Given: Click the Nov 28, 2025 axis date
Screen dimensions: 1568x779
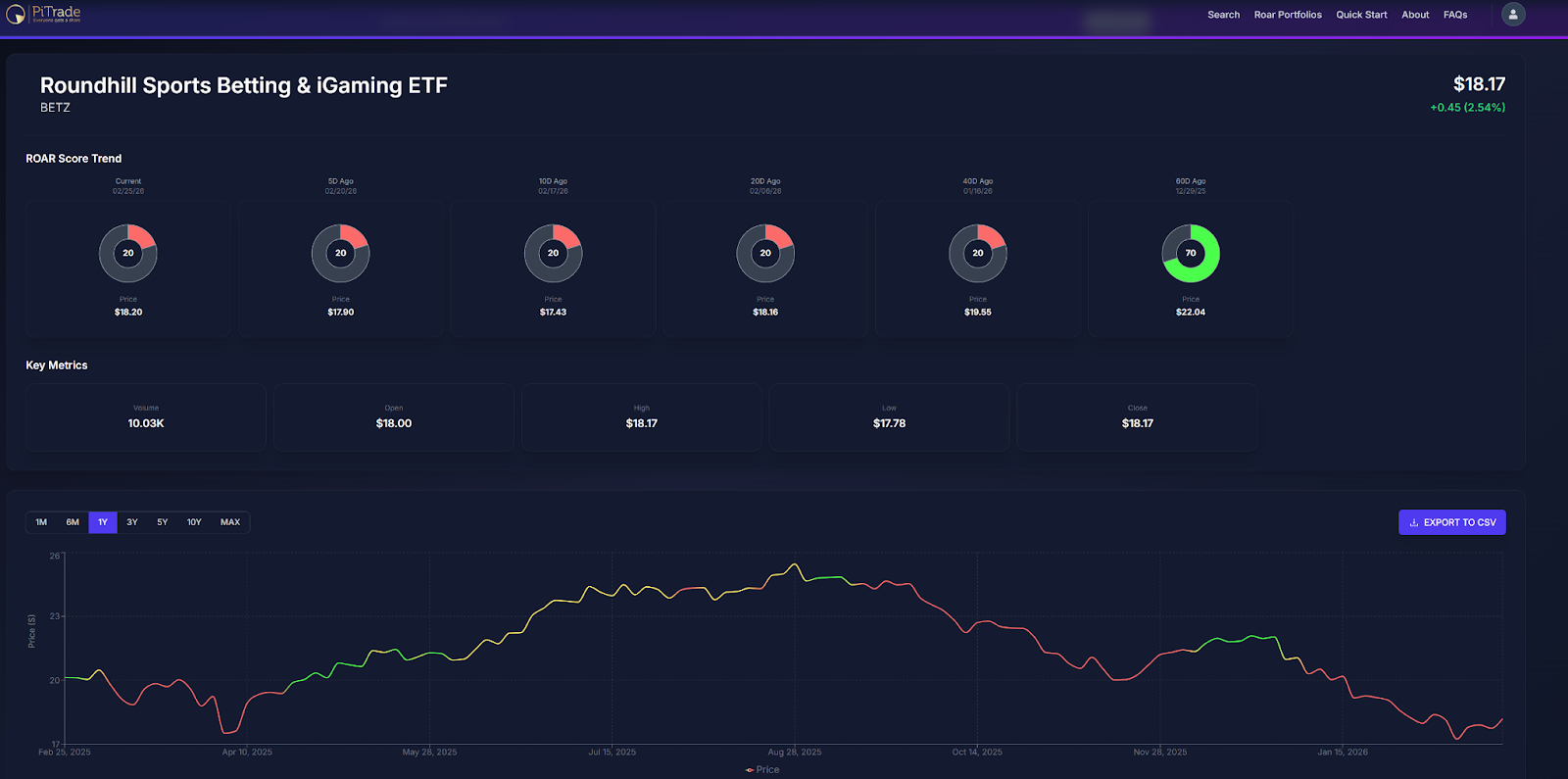Looking at the screenshot, I should point(1160,753).
